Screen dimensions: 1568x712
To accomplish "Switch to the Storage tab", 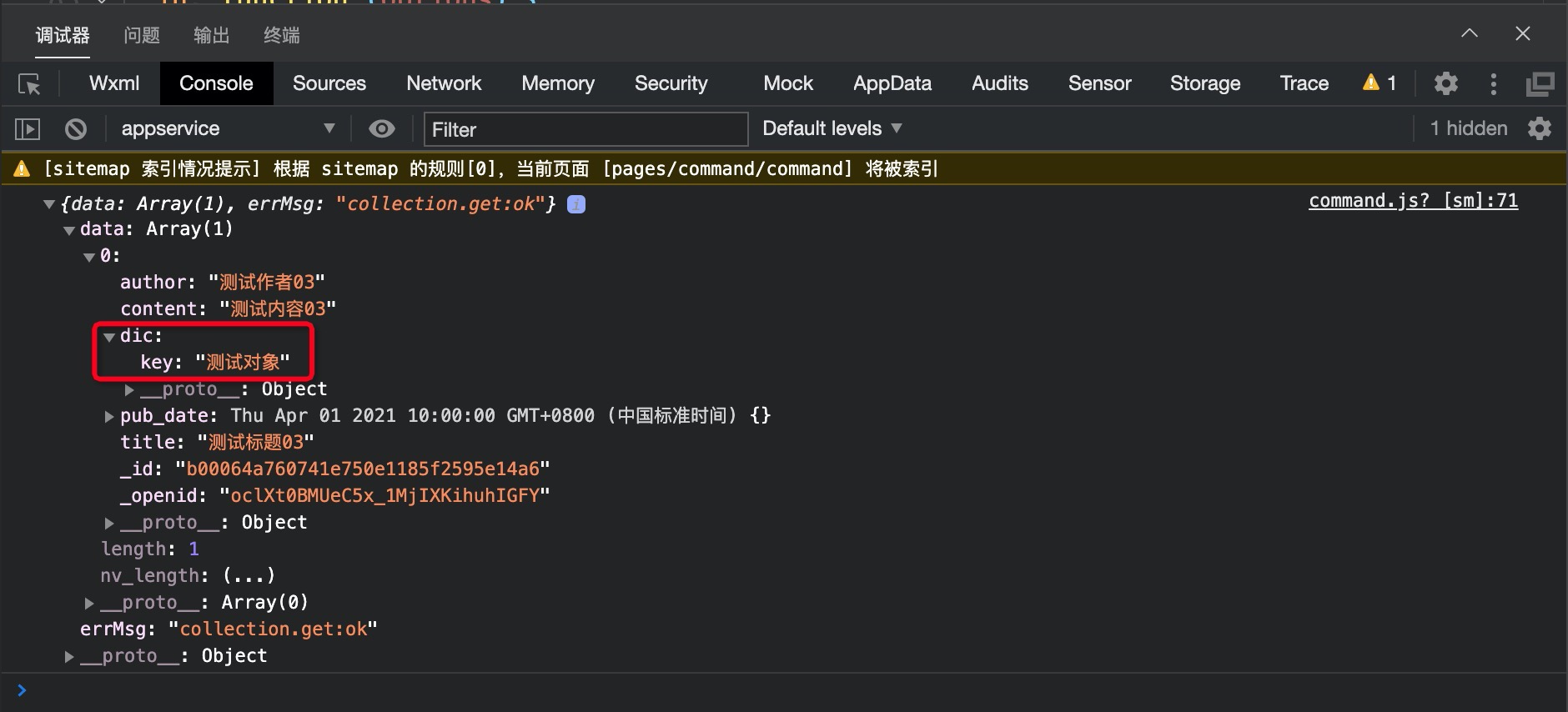I will click(x=1204, y=83).
